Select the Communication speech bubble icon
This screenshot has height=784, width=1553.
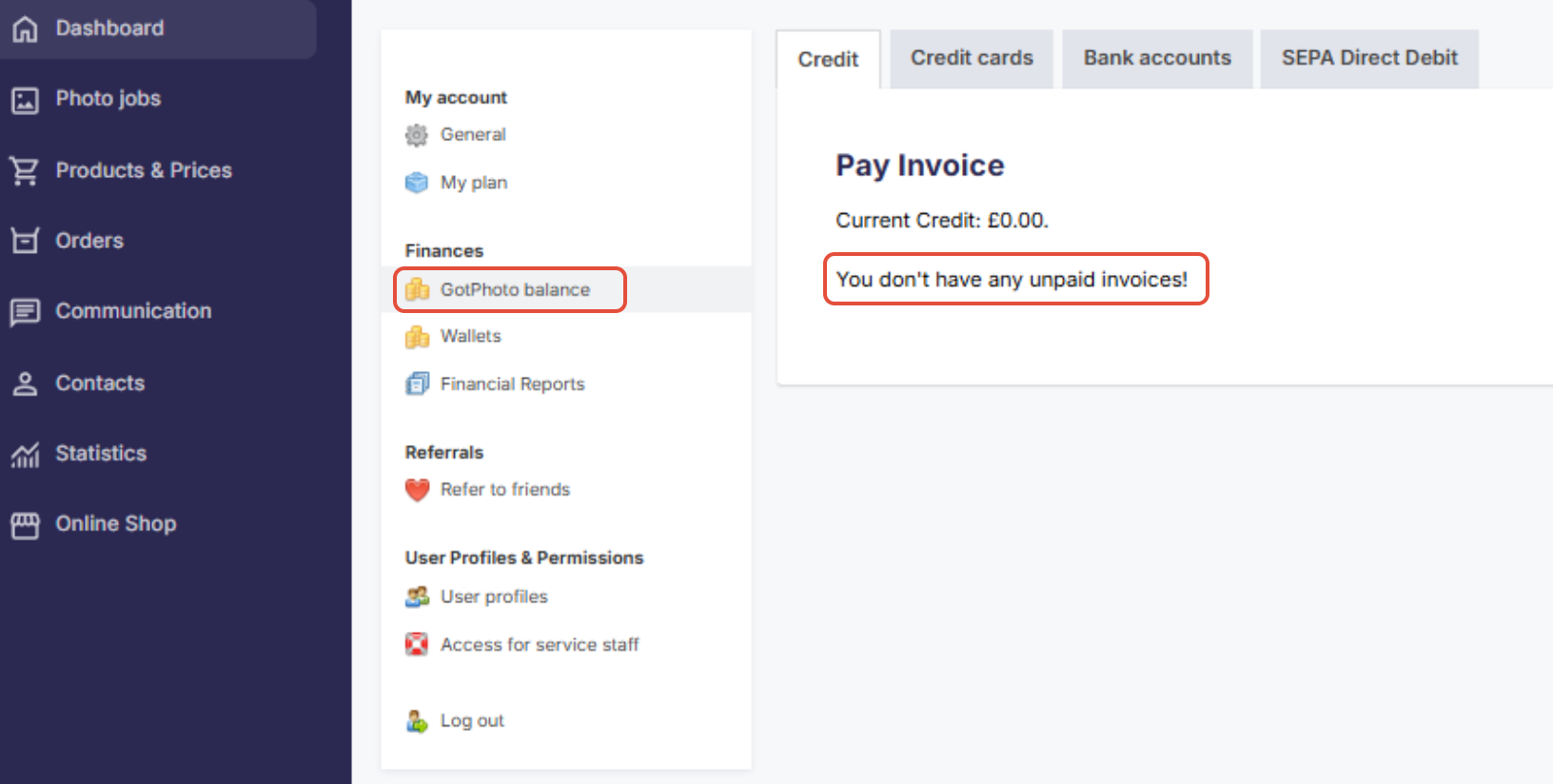tap(24, 311)
